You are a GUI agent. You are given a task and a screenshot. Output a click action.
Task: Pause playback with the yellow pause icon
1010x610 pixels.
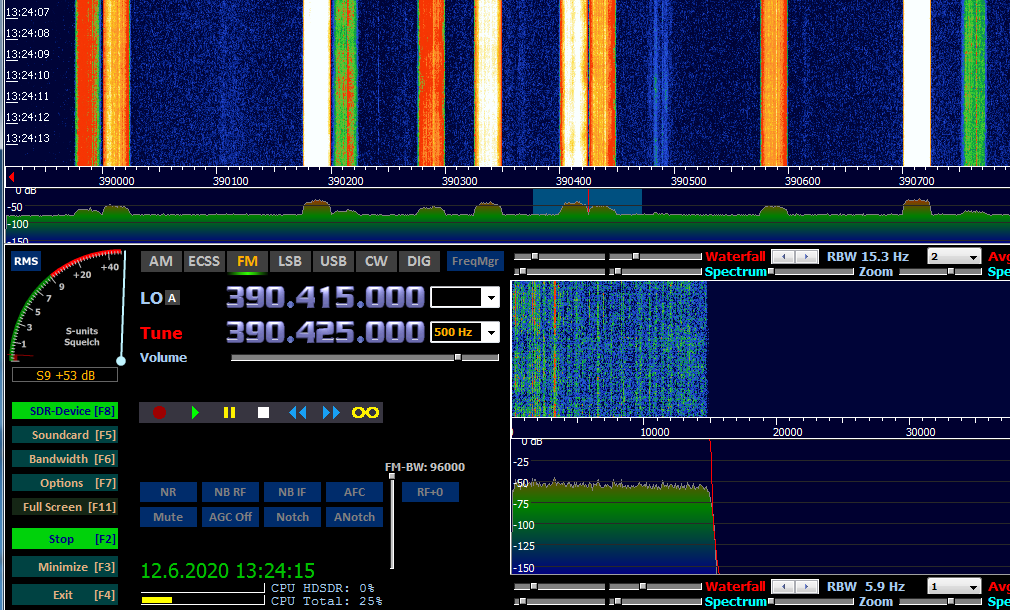click(x=229, y=412)
